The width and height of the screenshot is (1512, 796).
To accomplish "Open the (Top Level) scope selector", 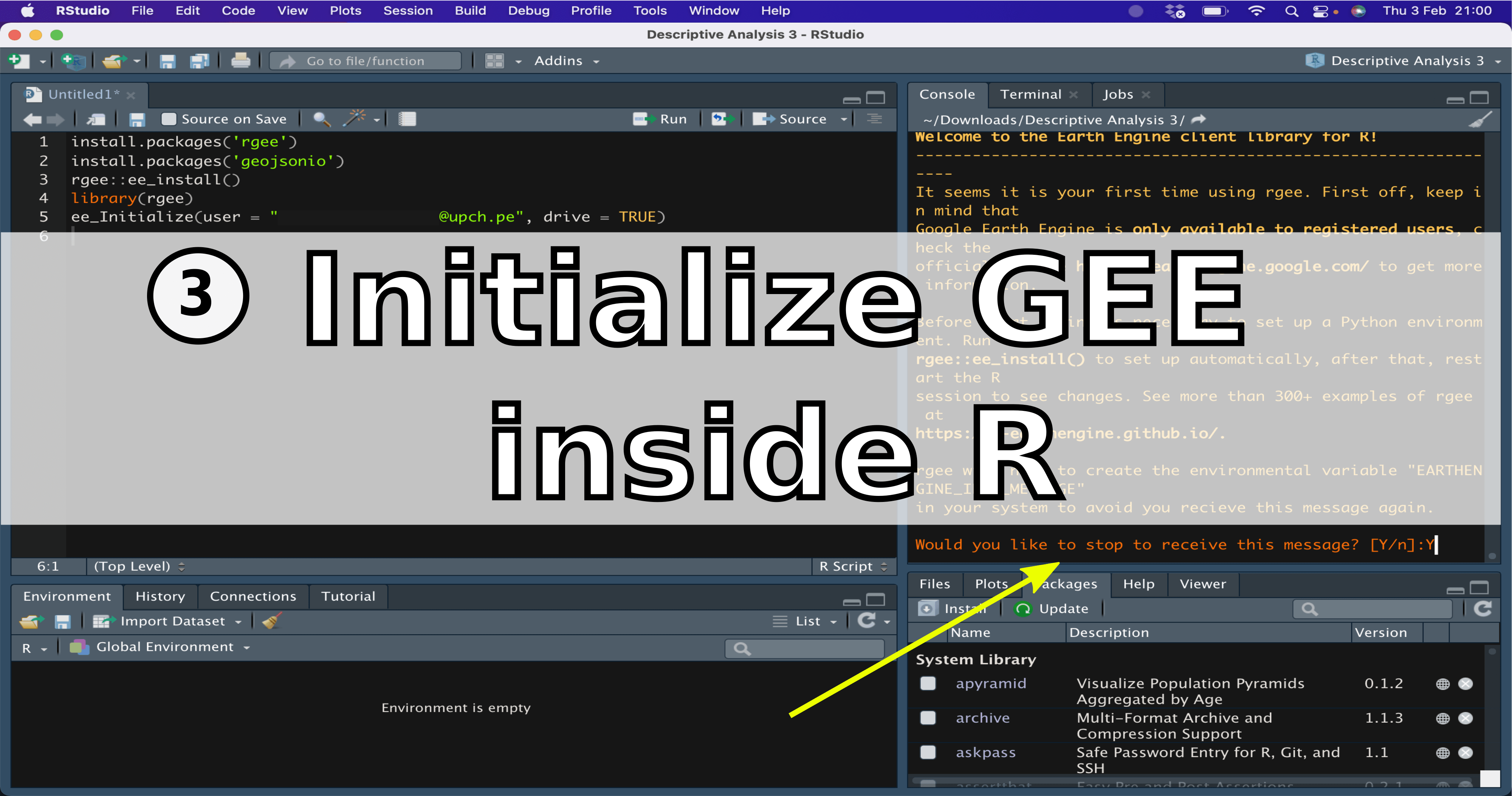I will click(x=139, y=567).
